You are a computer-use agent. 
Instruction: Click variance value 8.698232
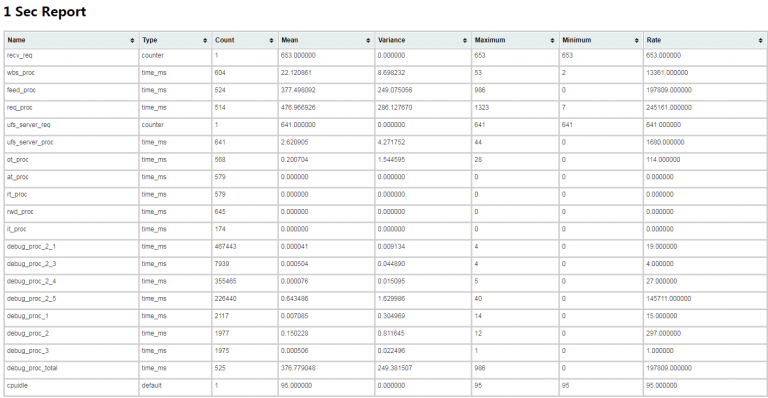click(x=391, y=73)
